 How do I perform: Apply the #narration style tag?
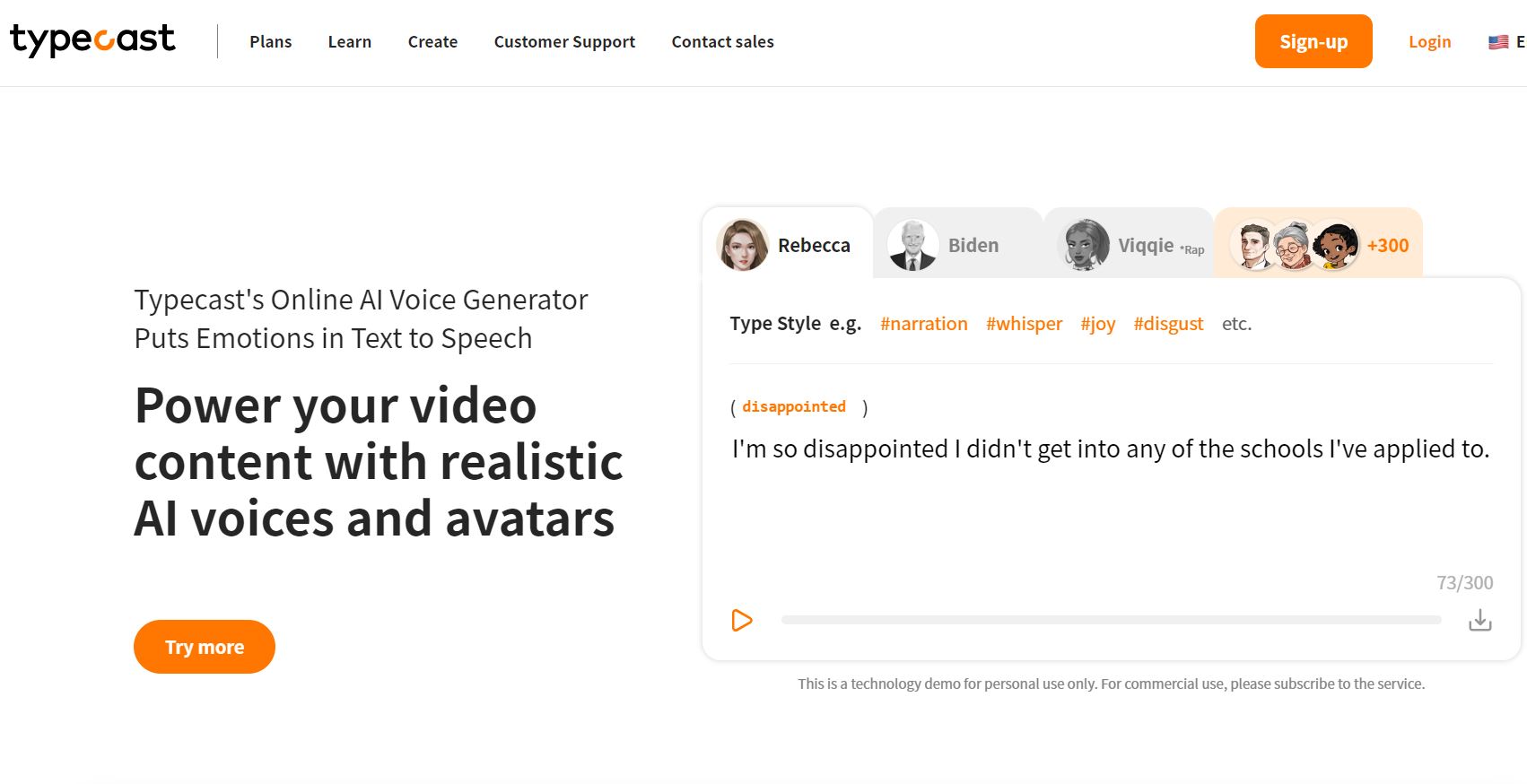click(x=924, y=324)
